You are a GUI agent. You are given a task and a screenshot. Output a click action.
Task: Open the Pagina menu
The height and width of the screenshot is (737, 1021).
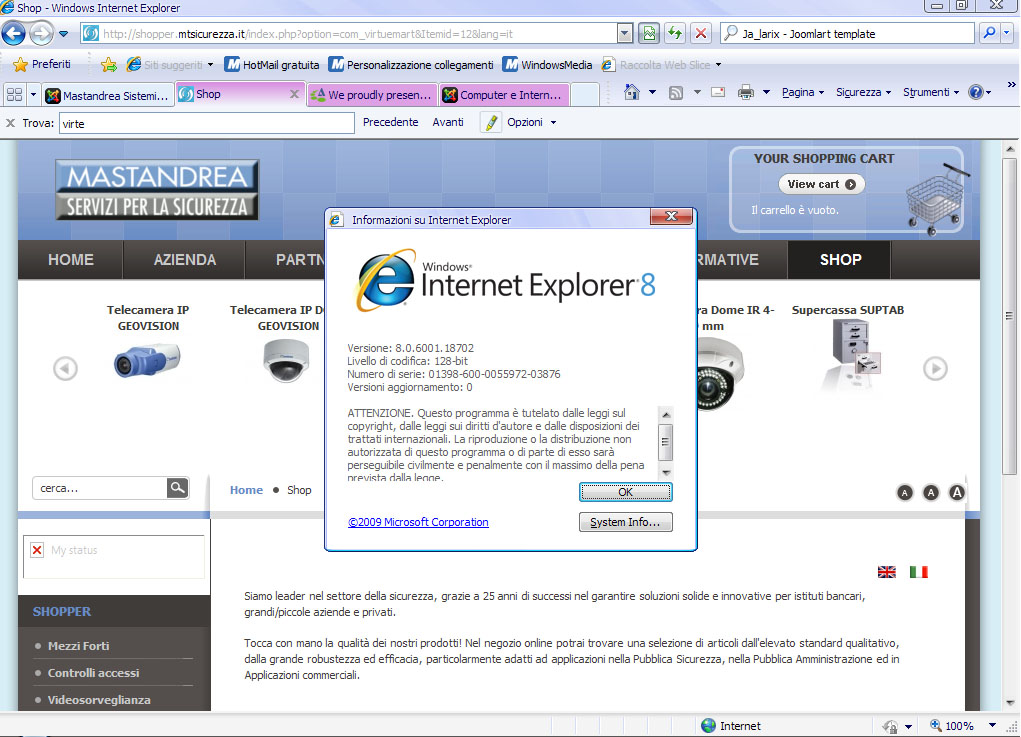tap(803, 92)
